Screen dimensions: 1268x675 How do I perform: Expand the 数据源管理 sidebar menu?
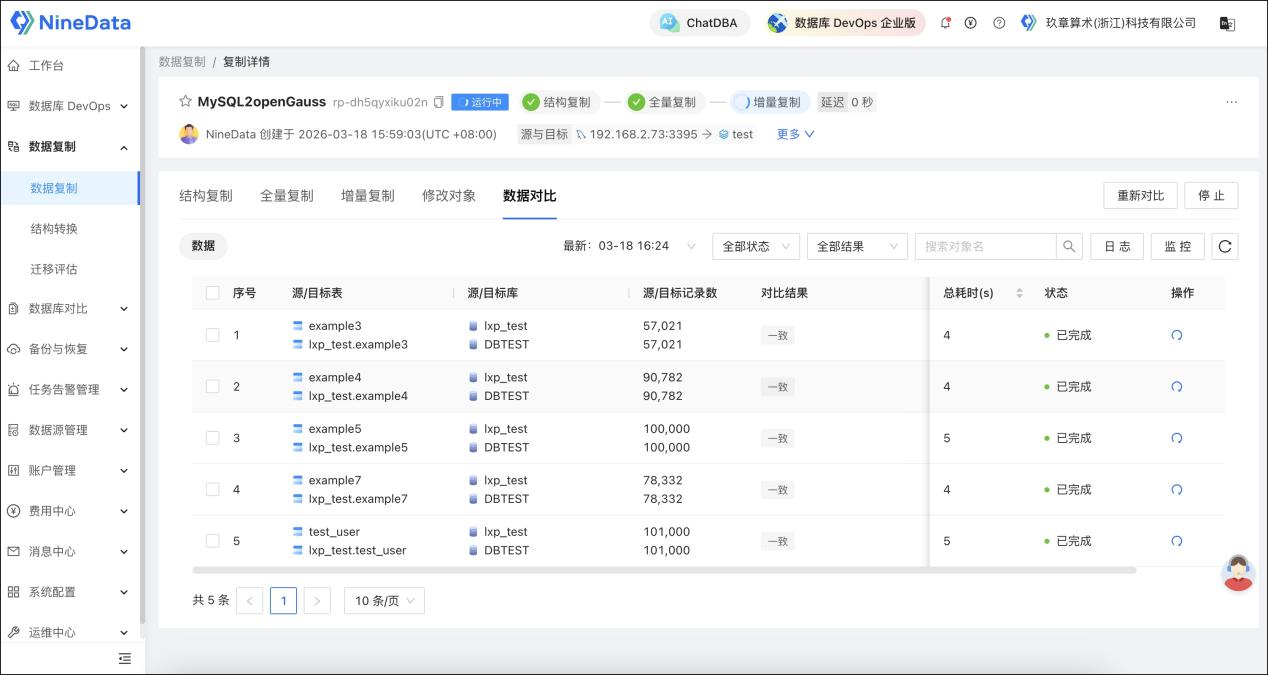(70, 430)
